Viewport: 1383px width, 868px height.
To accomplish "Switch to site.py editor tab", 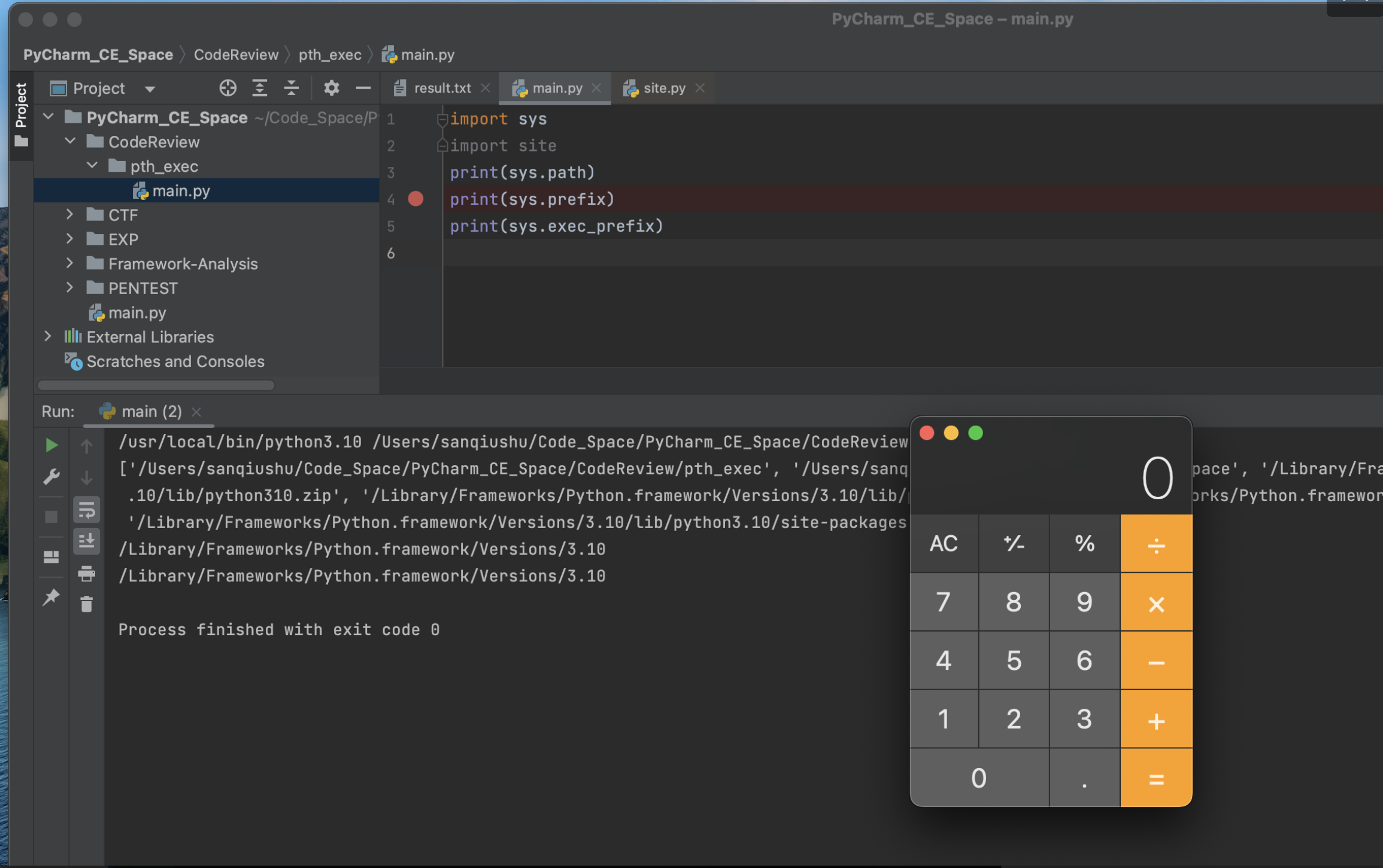I will click(x=664, y=88).
